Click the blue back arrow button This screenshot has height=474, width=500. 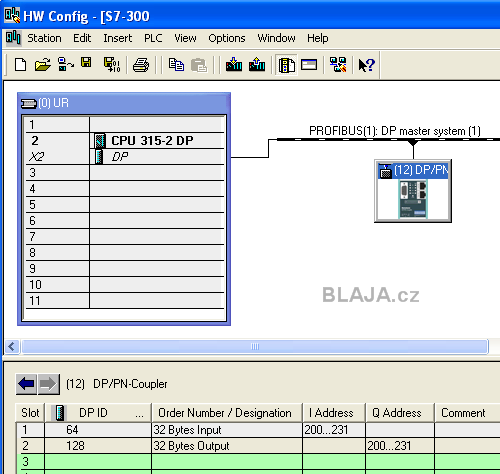click(26, 384)
